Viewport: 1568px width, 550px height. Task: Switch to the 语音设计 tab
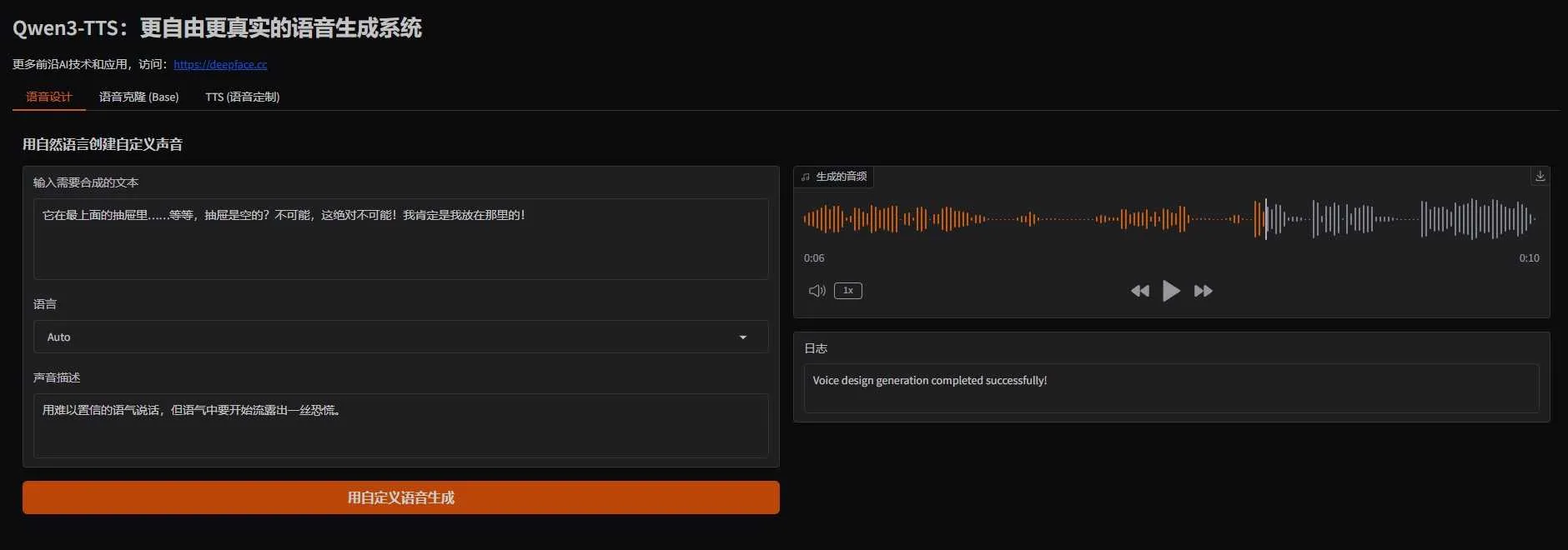coord(49,97)
